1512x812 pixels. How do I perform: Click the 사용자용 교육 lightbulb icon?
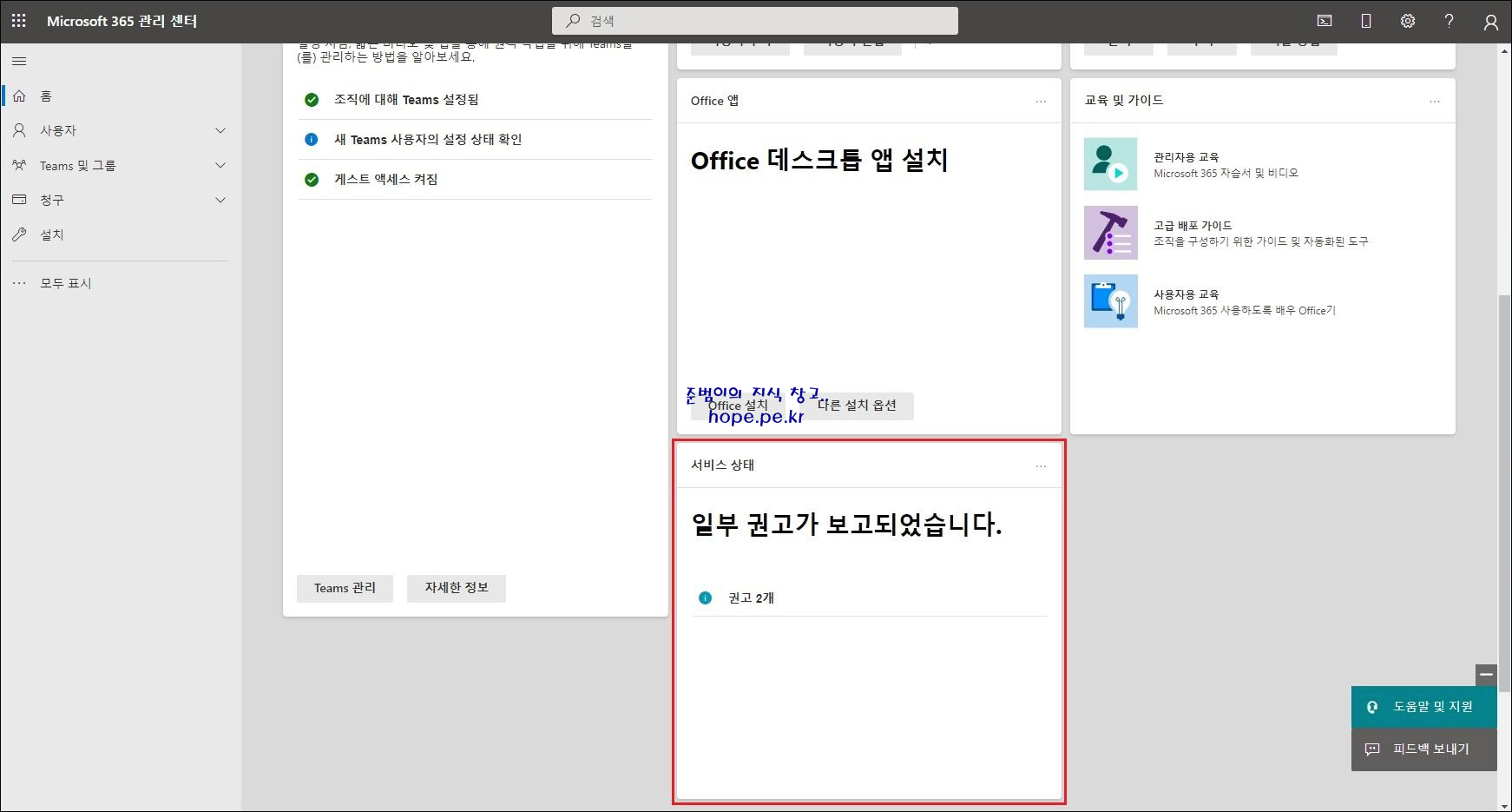(1110, 301)
